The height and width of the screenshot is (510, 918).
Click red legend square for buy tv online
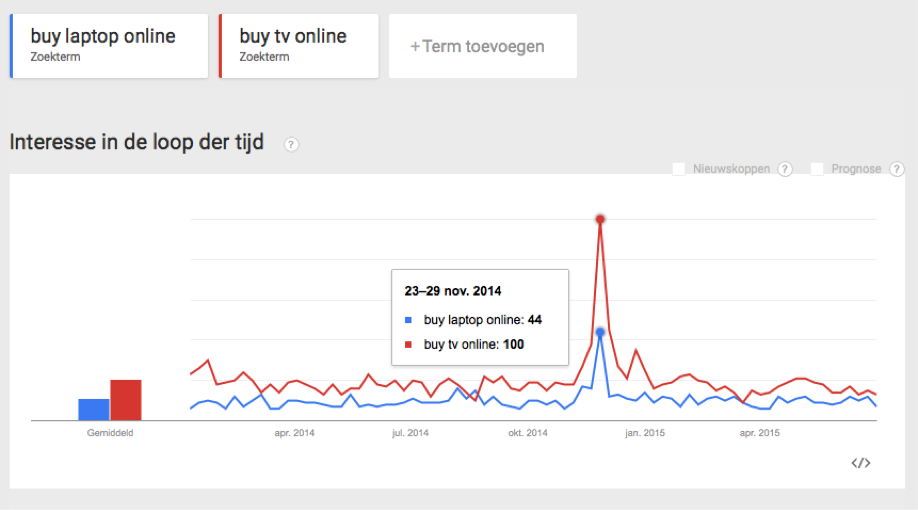pyautogui.click(x=409, y=345)
